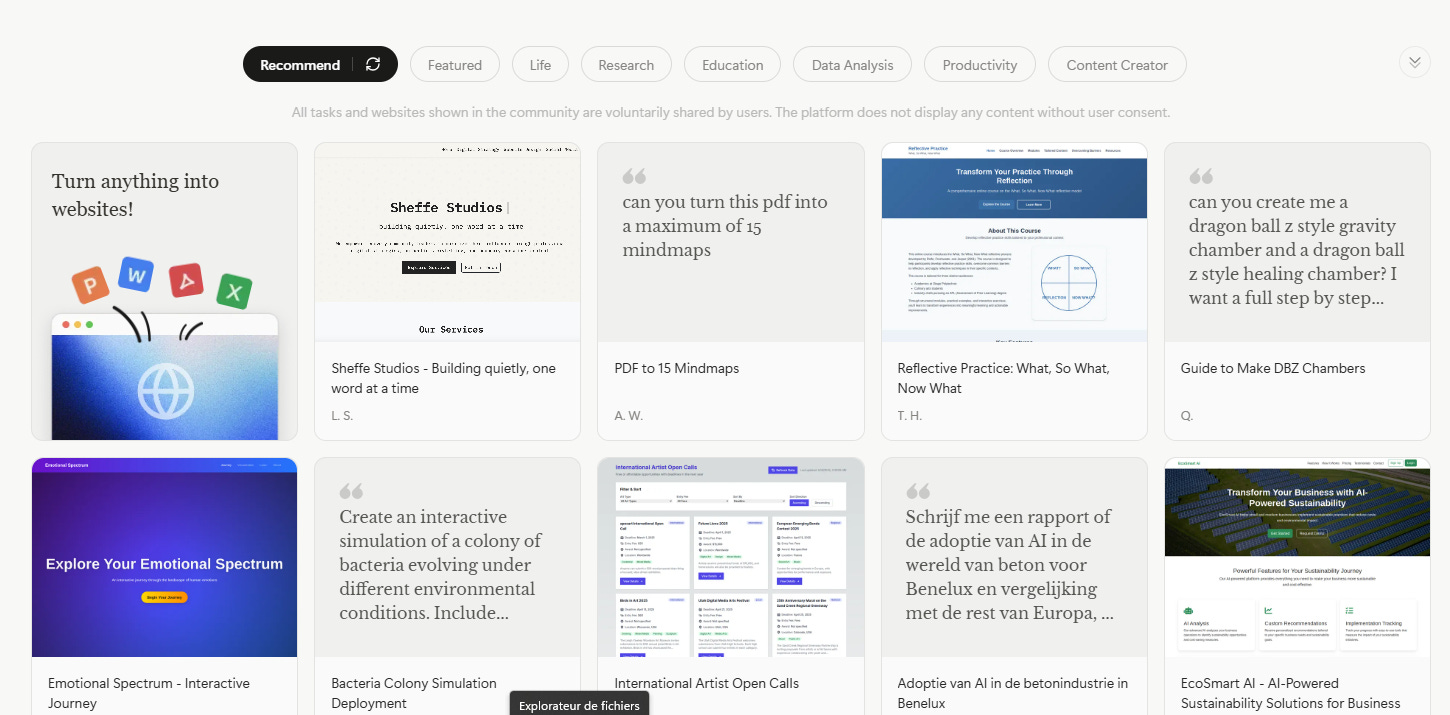Open the Content Creator tab
The width and height of the screenshot is (1450, 715).
pos(1117,65)
